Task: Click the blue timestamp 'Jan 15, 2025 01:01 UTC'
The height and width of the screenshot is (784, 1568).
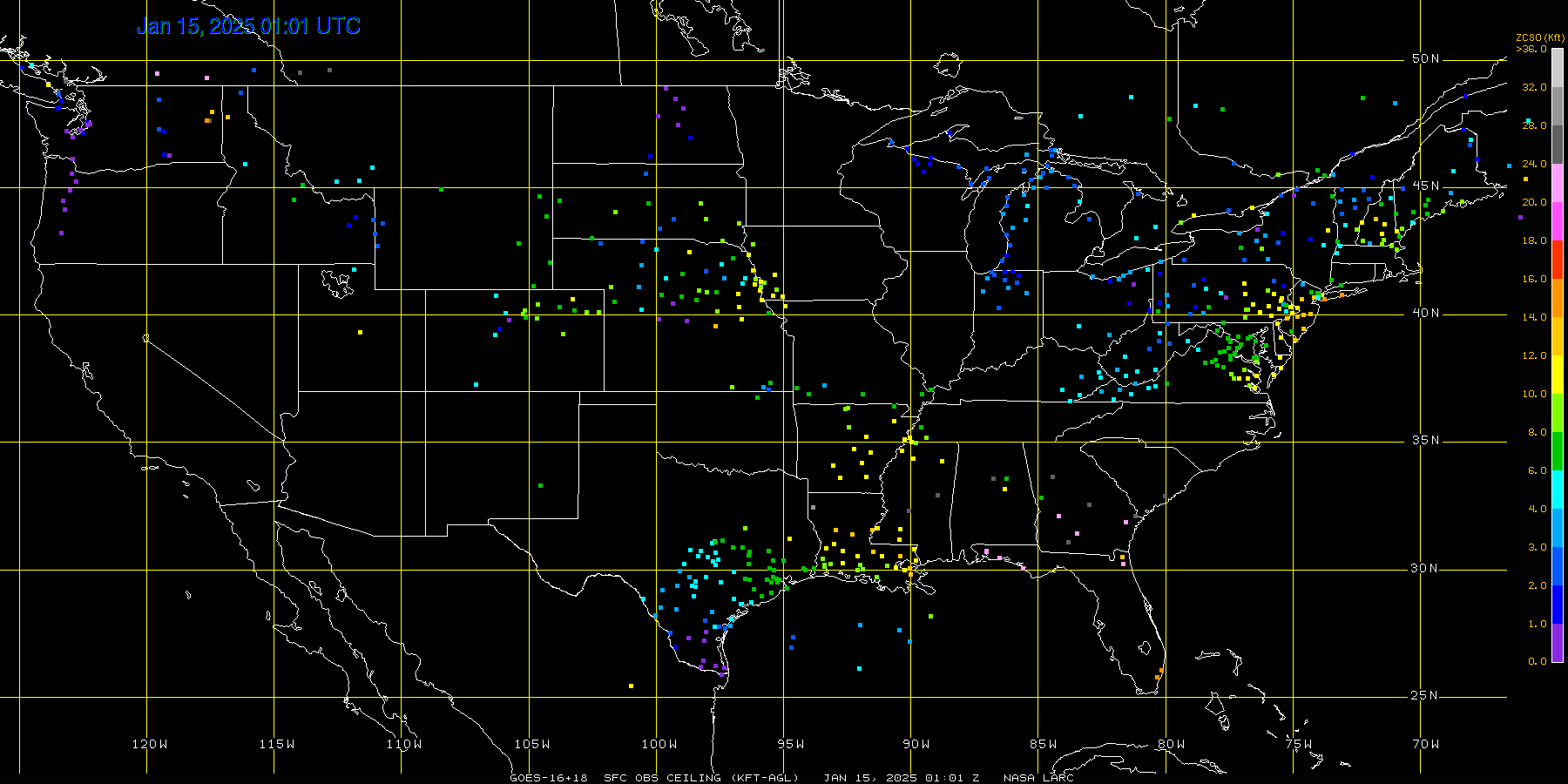Action: tap(248, 26)
